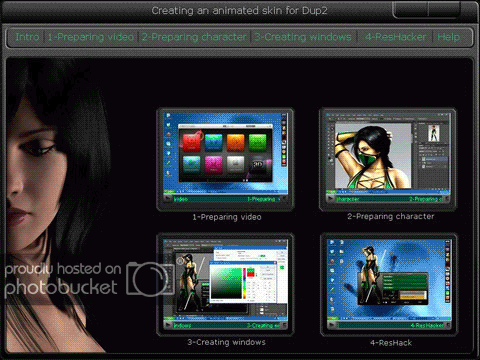The image size is (480, 360).
Task: Click the '1-Preparing video' caption link
Action: pyautogui.click(x=227, y=217)
